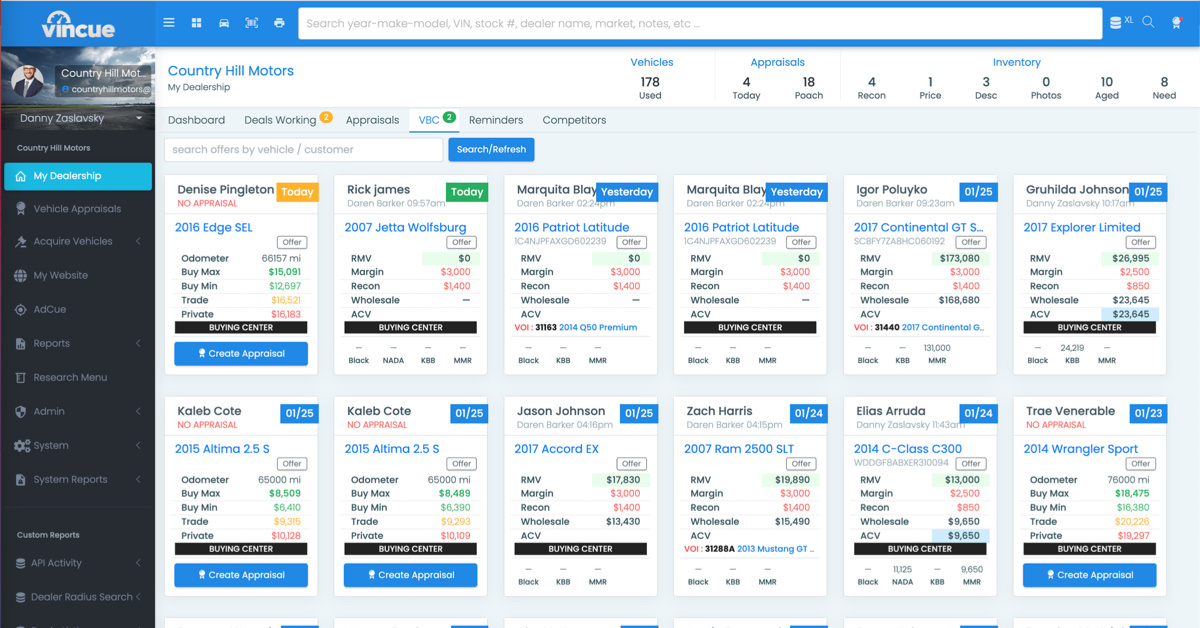This screenshot has height=628, width=1200.
Task: Click the Research Menu sidebar icon
Action: (20, 378)
